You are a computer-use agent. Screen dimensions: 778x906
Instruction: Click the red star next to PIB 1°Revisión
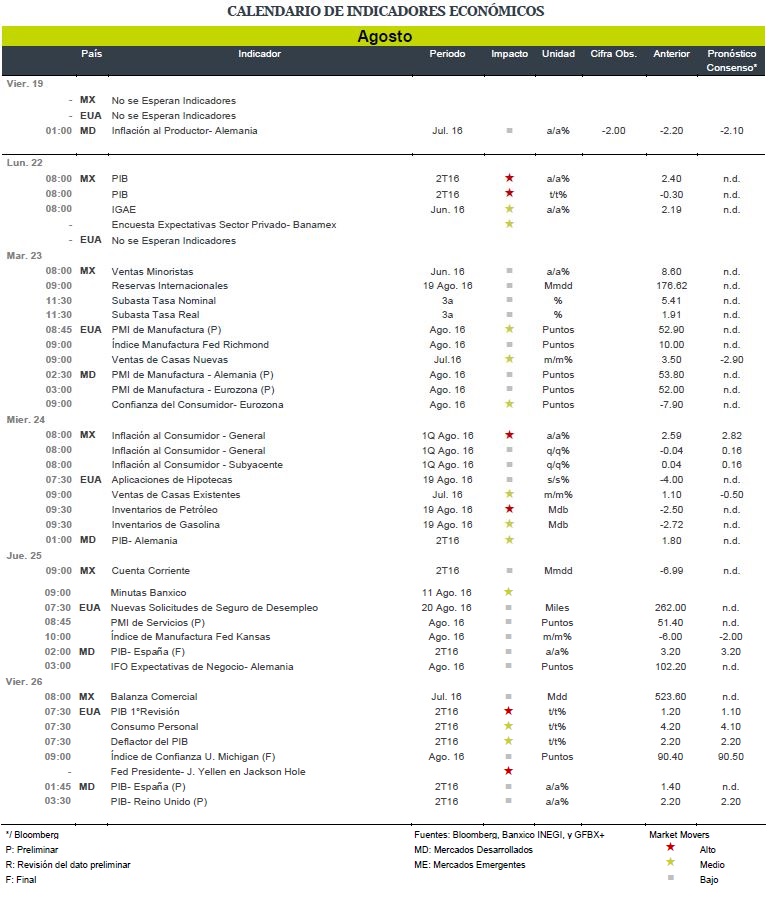point(508,711)
